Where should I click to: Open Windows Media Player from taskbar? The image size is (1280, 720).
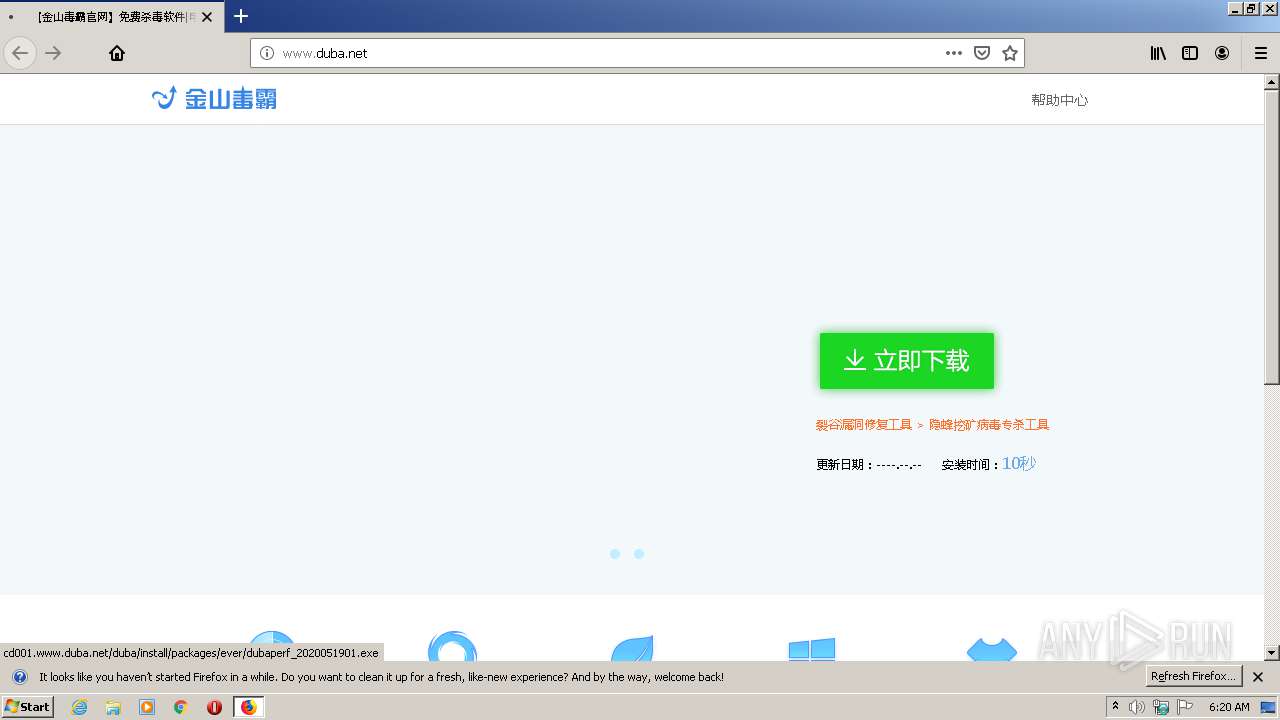pos(147,707)
